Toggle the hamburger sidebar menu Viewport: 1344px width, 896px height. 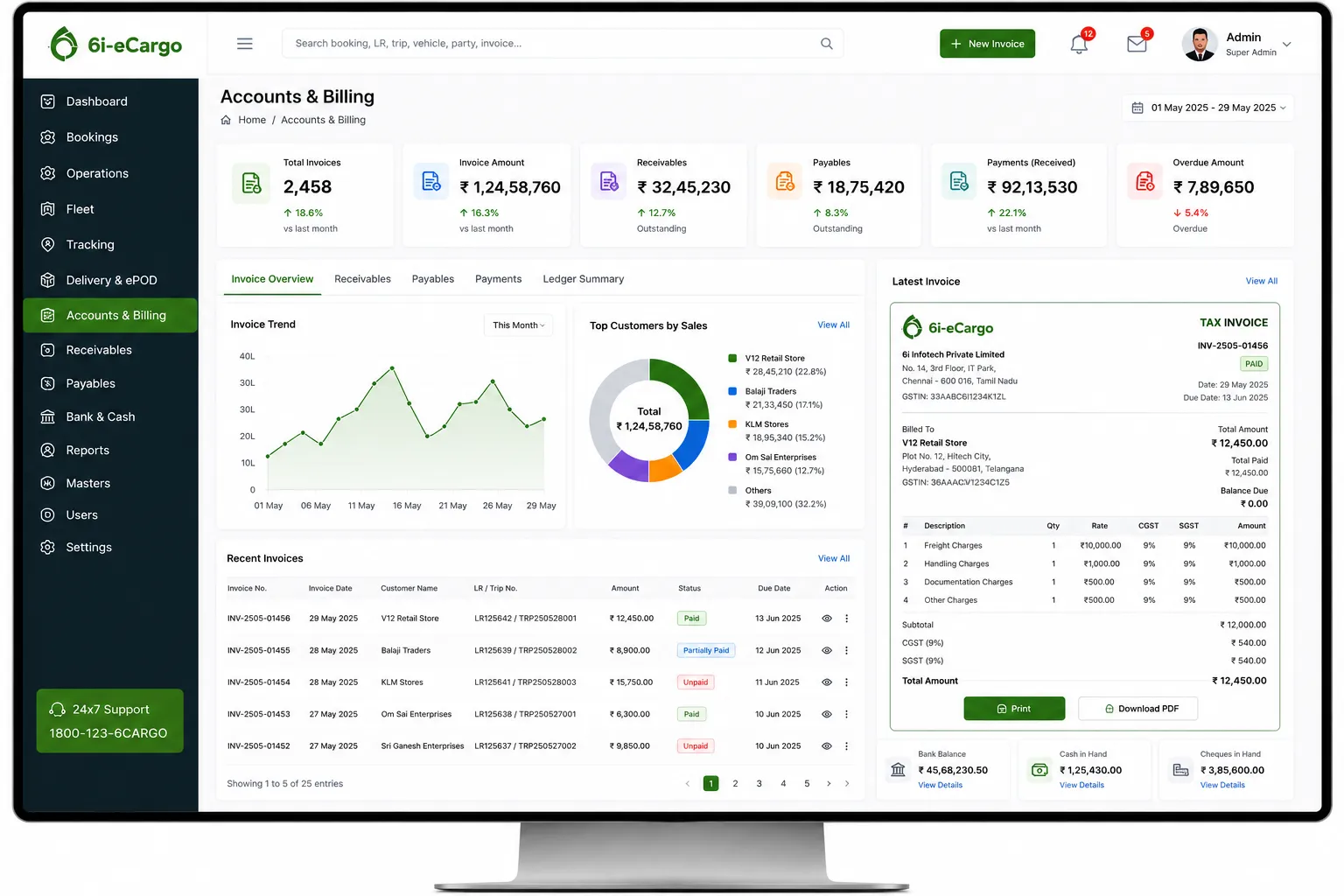pyautogui.click(x=245, y=44)
